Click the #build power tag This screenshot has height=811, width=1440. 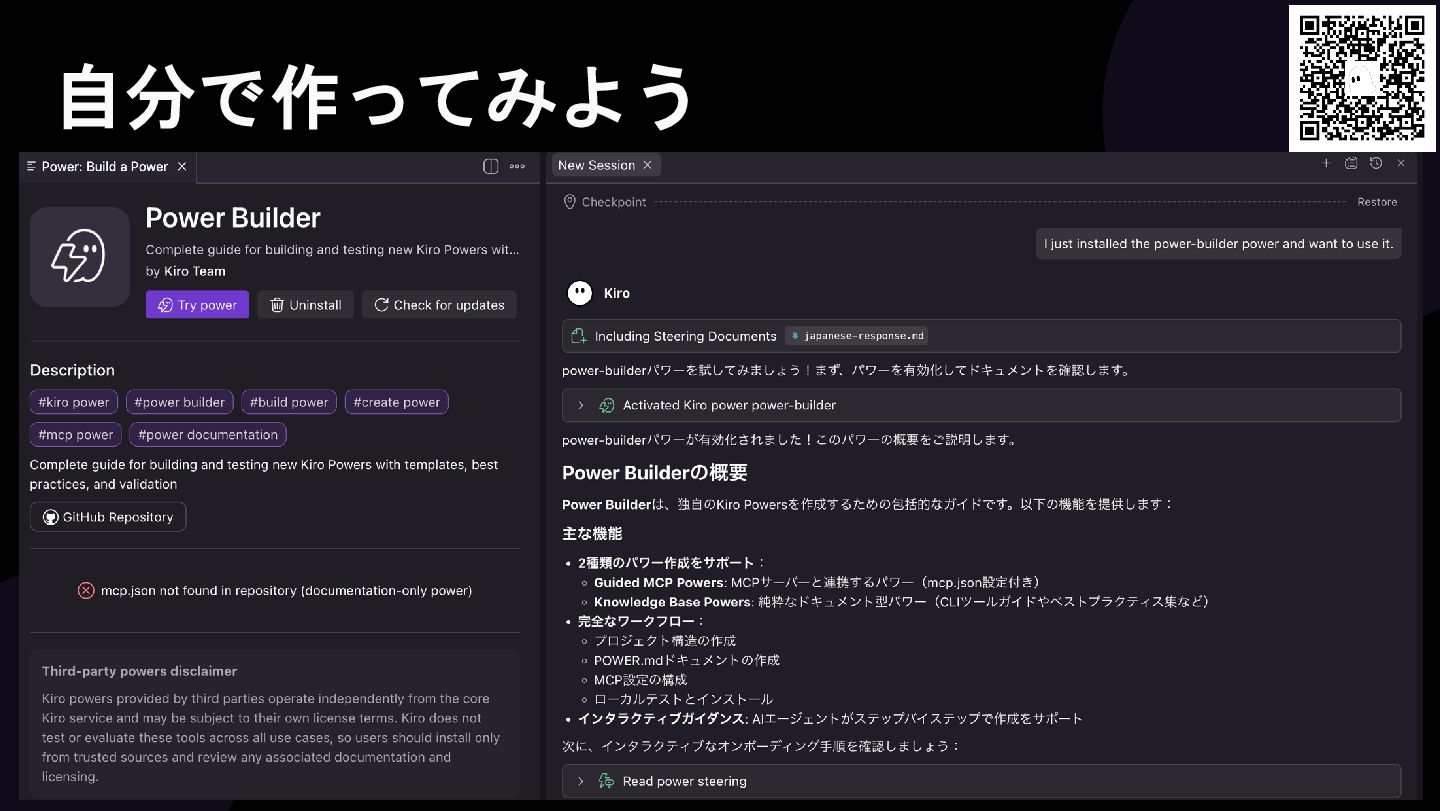click(289, 402)
